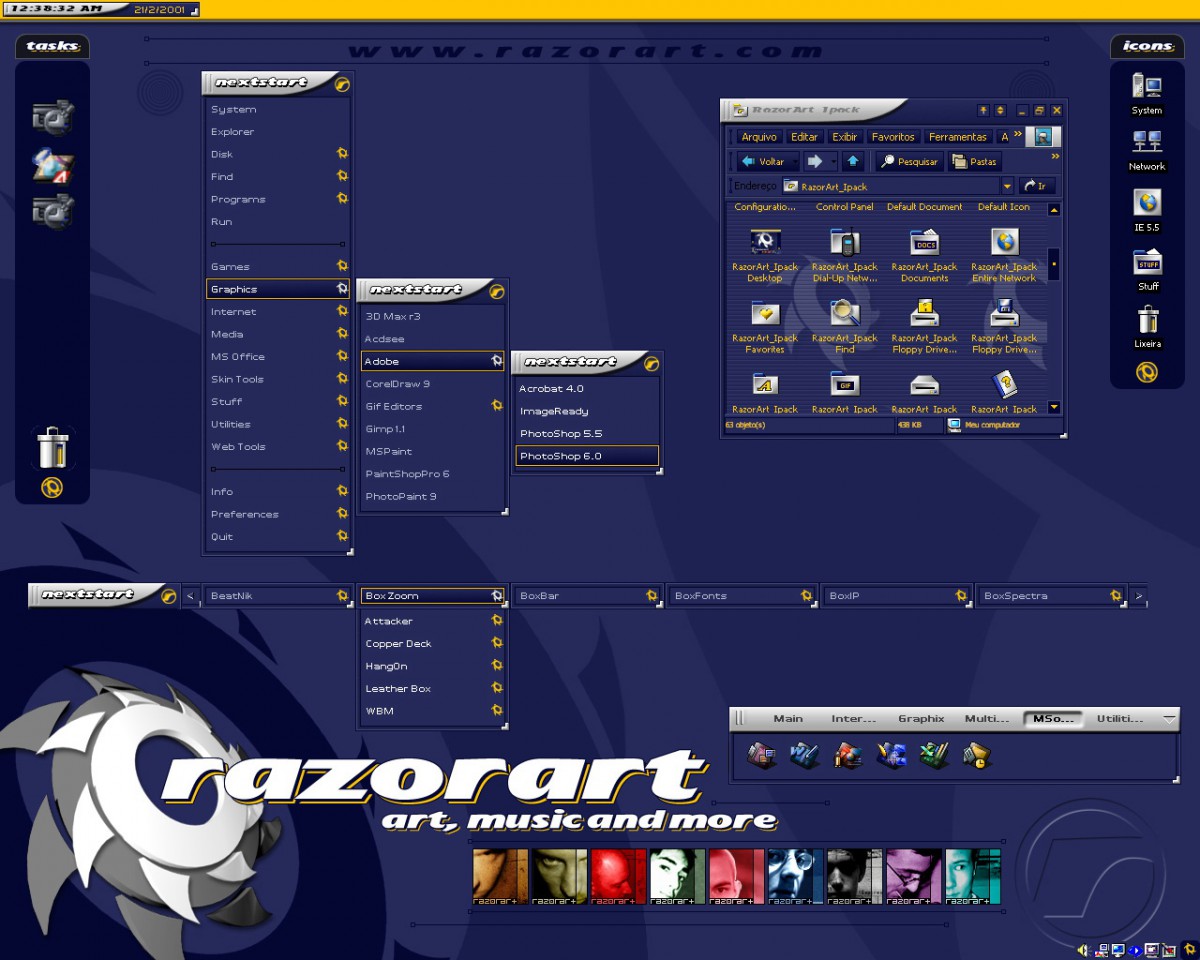Image resolution: width=1200 pixels, height=960 pixels.
Task: Click Run in the nextstart menu
Action: point(277,222)
